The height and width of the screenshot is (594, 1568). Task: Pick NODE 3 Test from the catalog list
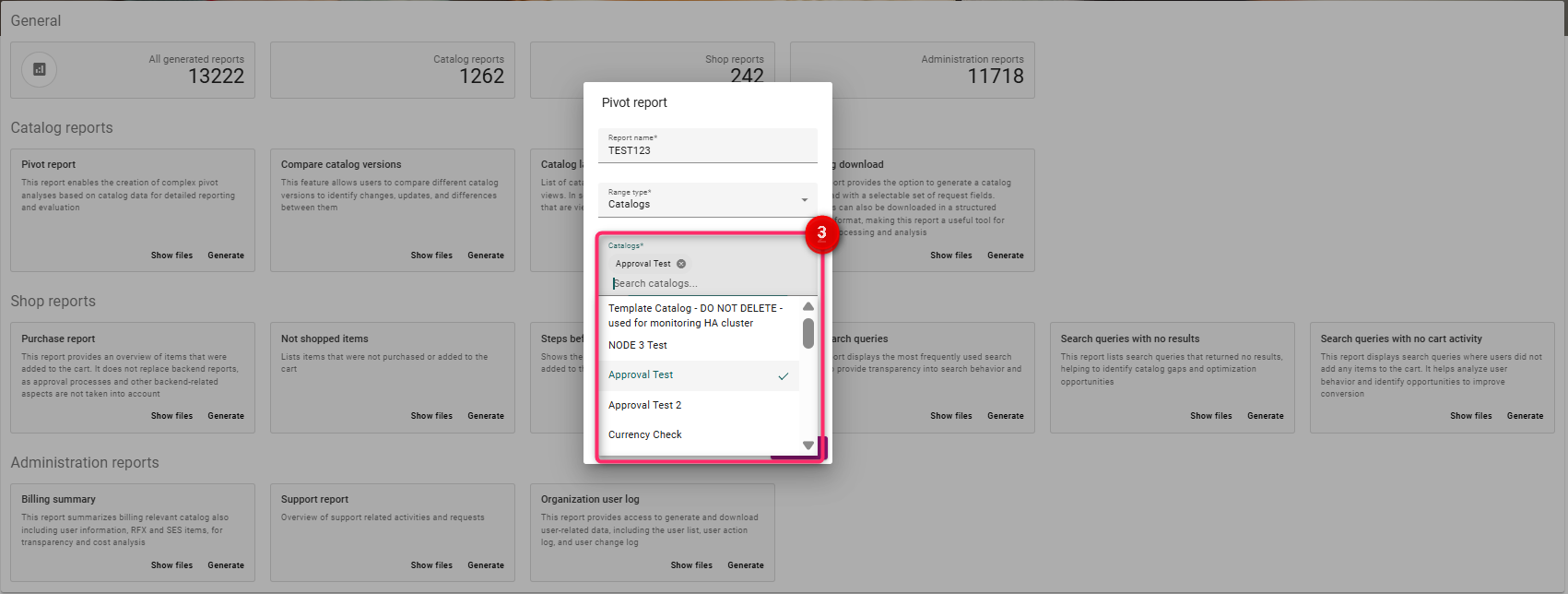(x=638, y=345)
